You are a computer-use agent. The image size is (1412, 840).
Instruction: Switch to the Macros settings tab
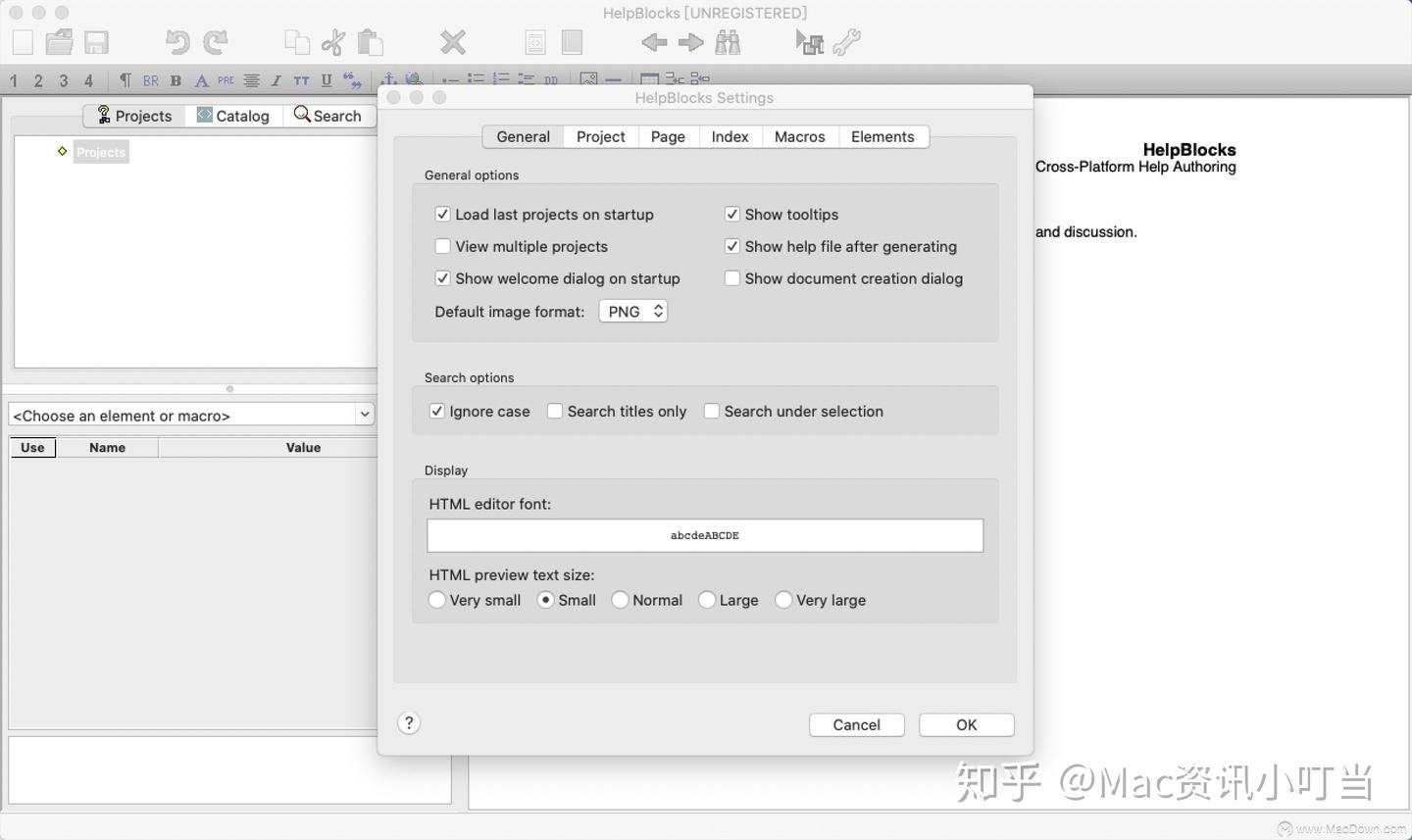(x=799, y=136)
